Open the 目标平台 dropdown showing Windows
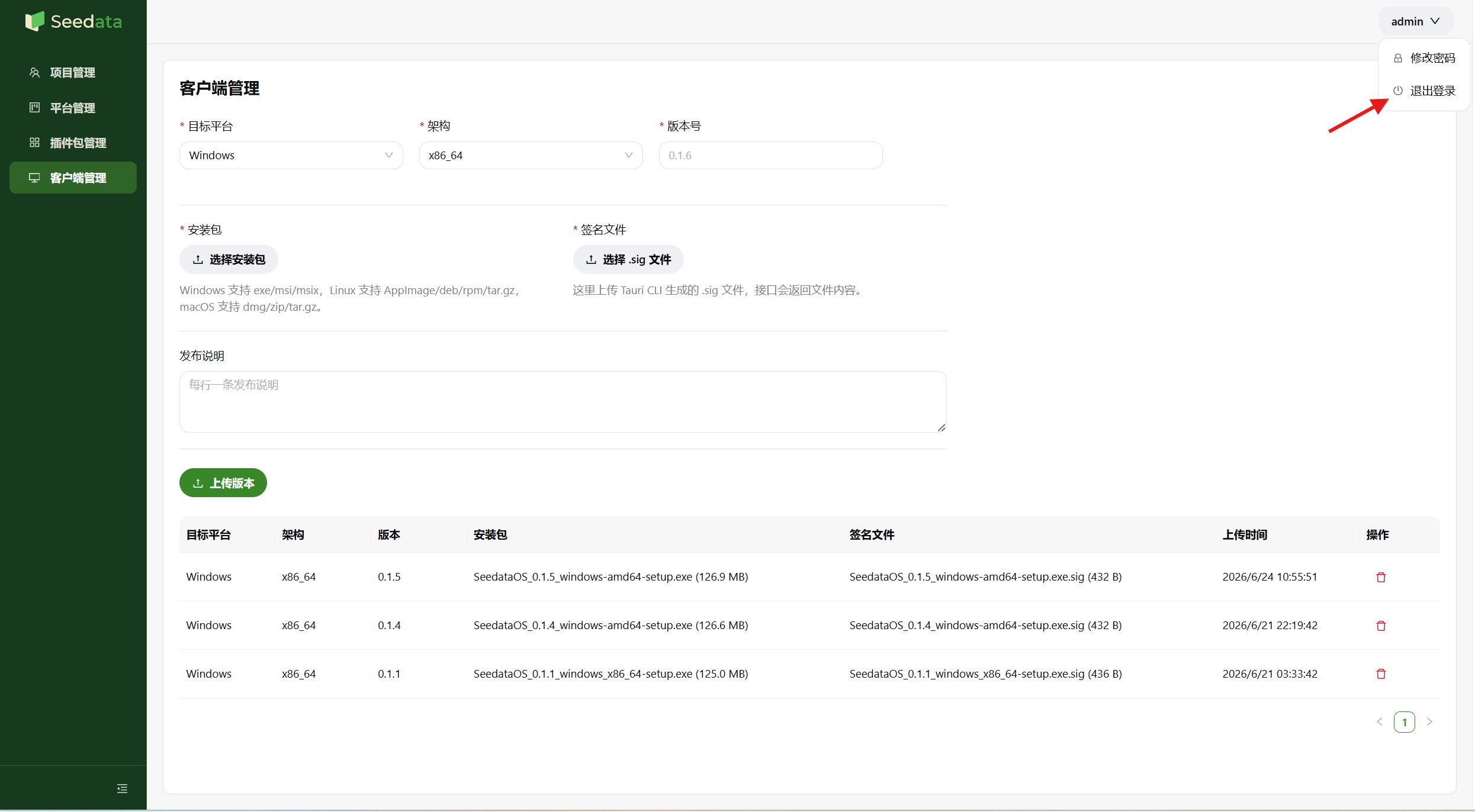This screenshot has width=1475, height=812. [291, 155]
